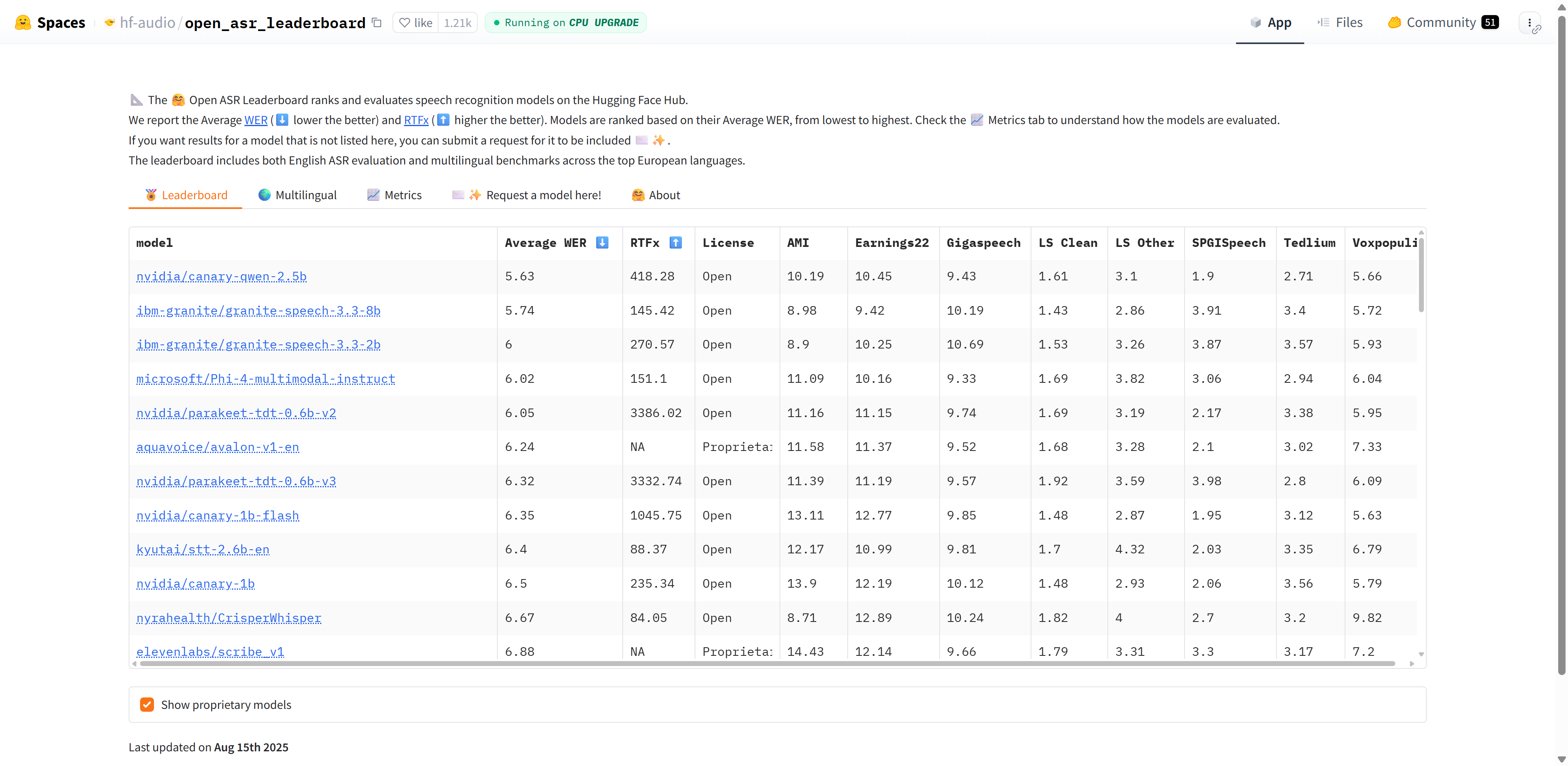Click the hf-audio organization avatar icon

(x=109, y=22)
